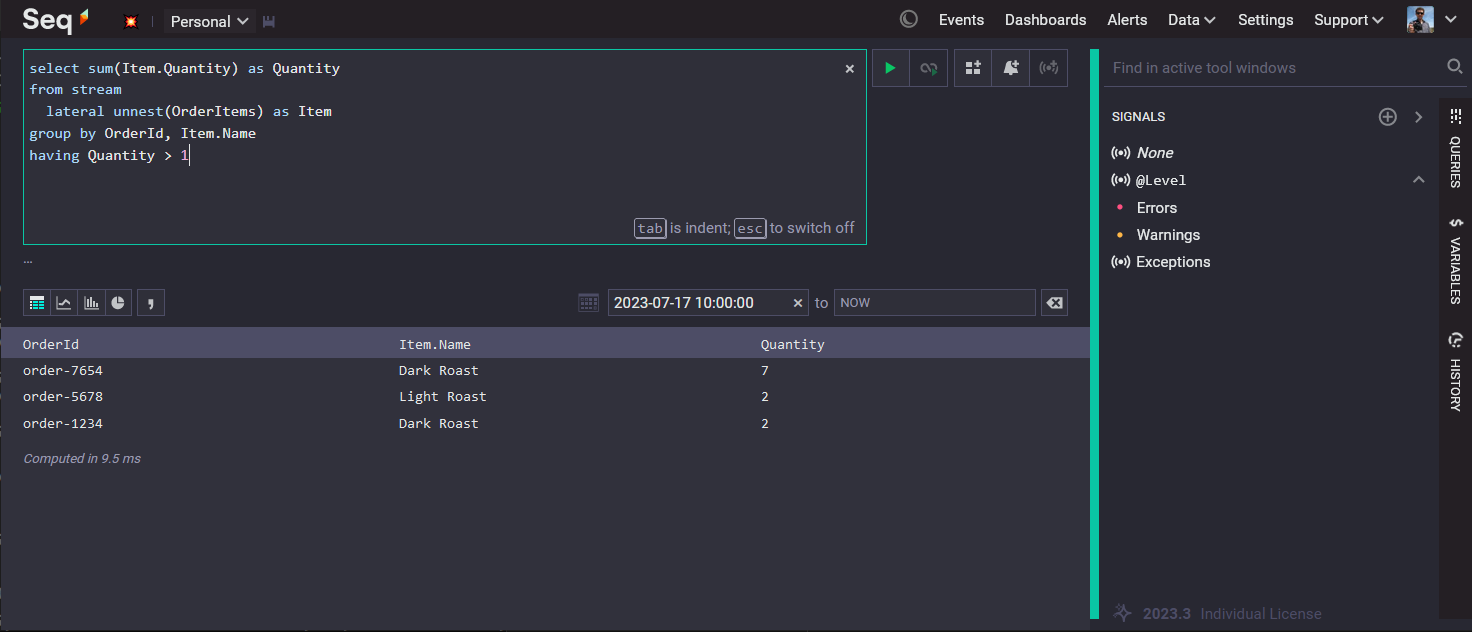Click the Item.Name column header
1472x632 pixels.
click(x=435, y=344)
